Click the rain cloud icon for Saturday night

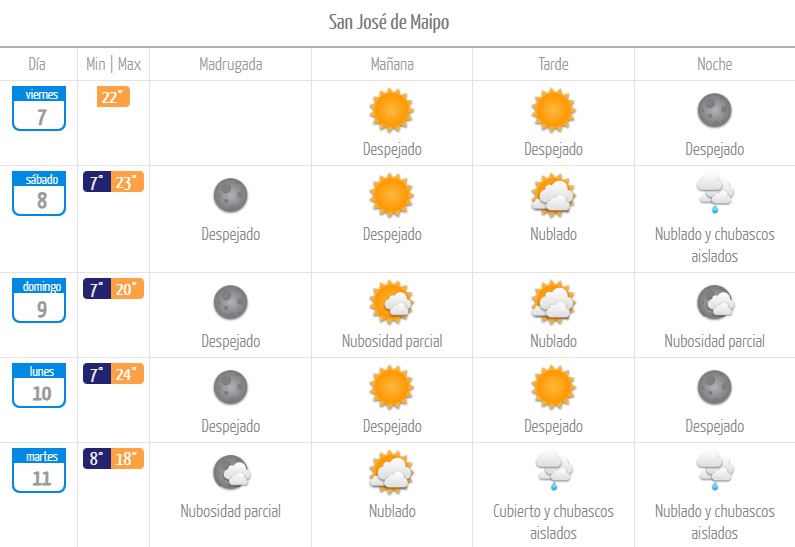pyautogui.click(x=715, y=195)
